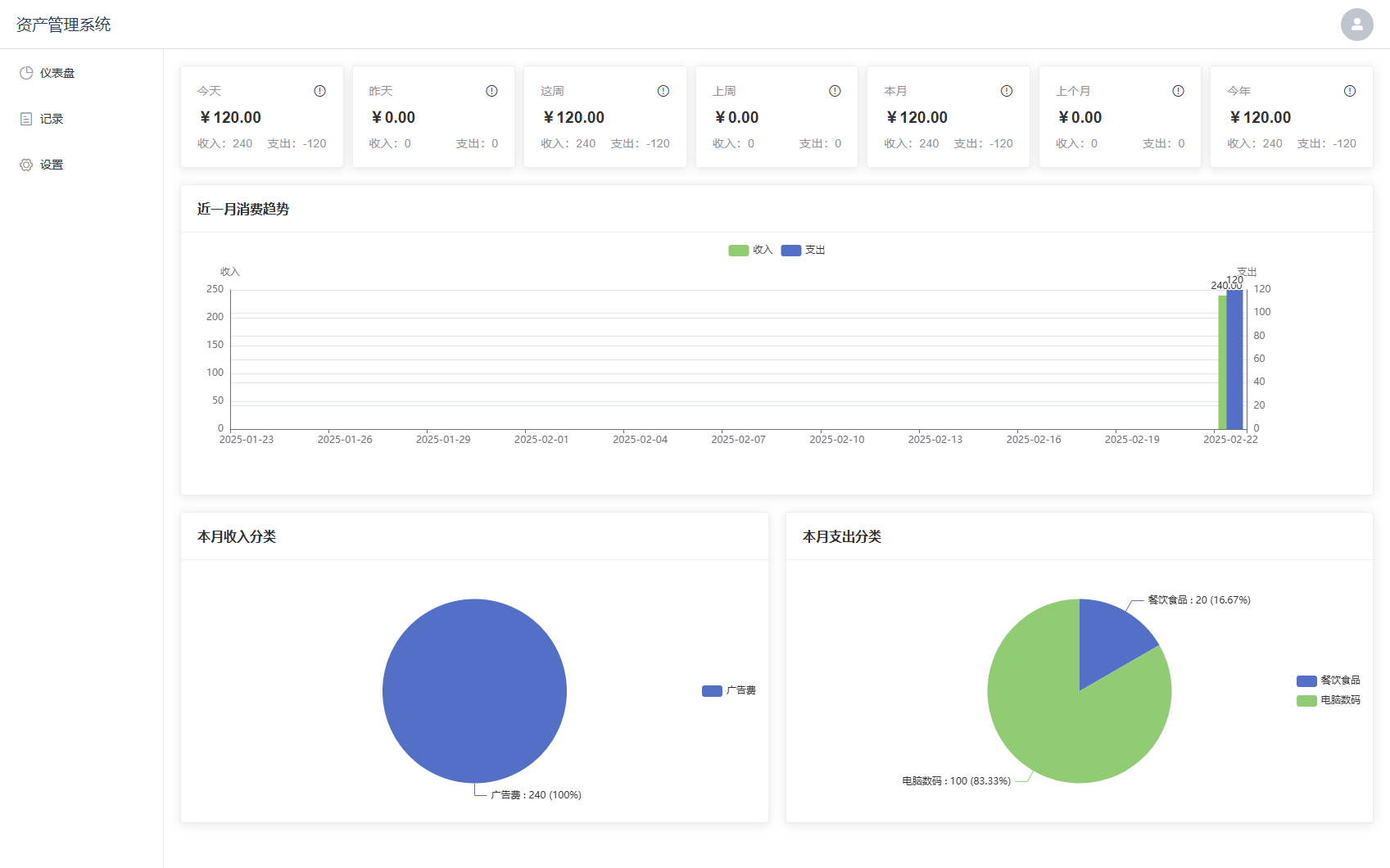
Task: Click the 电脑数码 : 100 (83.33%) label
Action: tap(957, 781)
